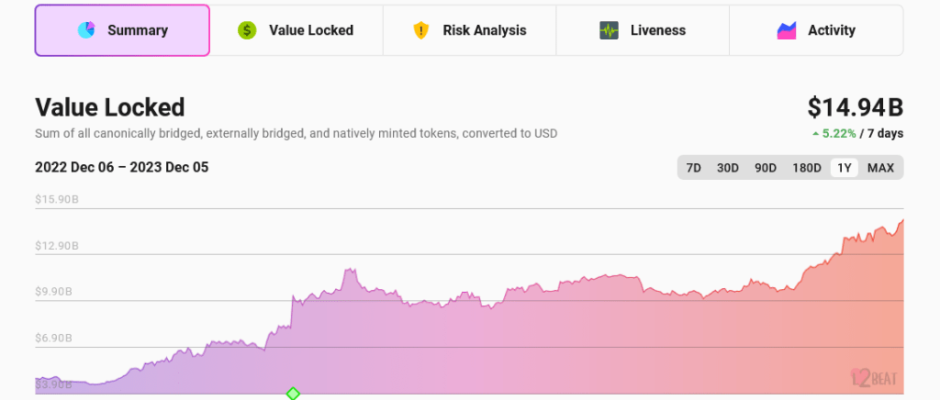
Task: Click the yellow shield Risk Analysis icon
Action: 421,30
